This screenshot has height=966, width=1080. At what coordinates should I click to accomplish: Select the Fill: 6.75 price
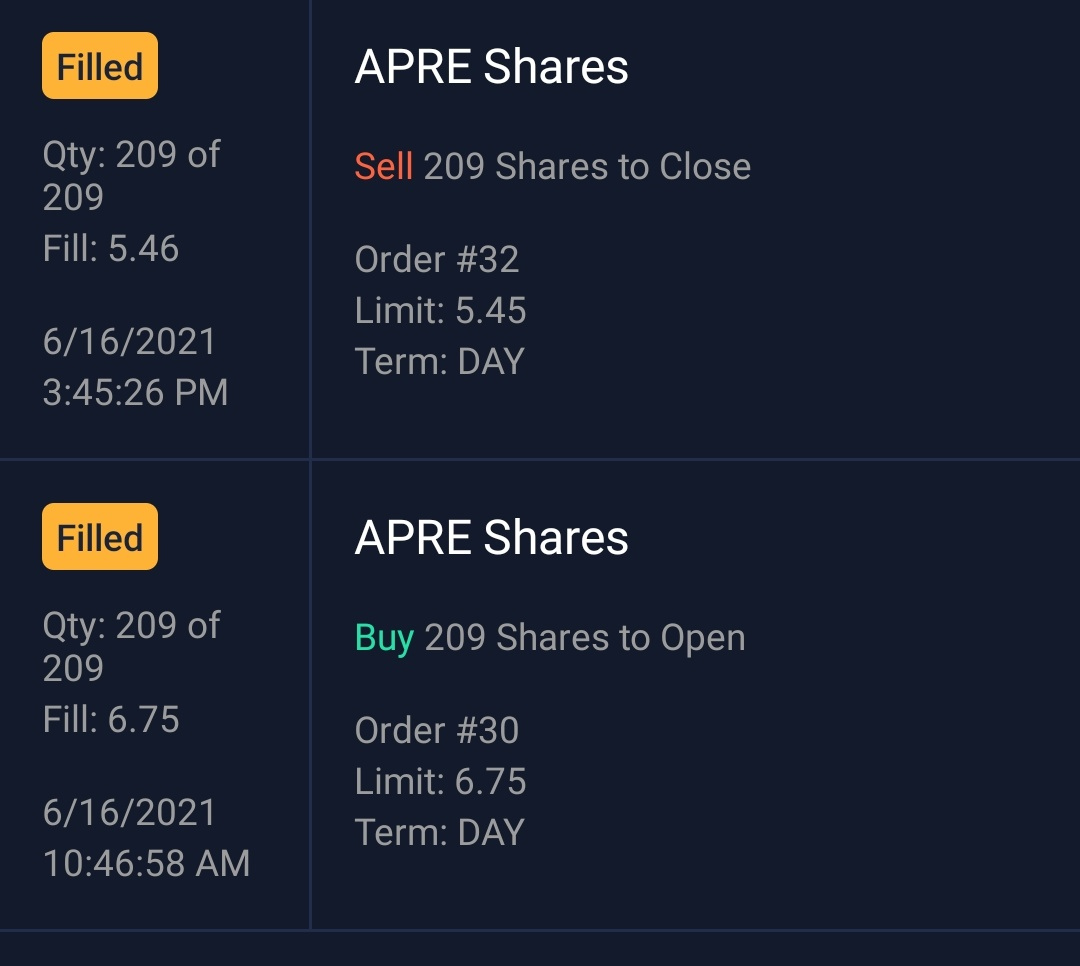coord(111,719)
